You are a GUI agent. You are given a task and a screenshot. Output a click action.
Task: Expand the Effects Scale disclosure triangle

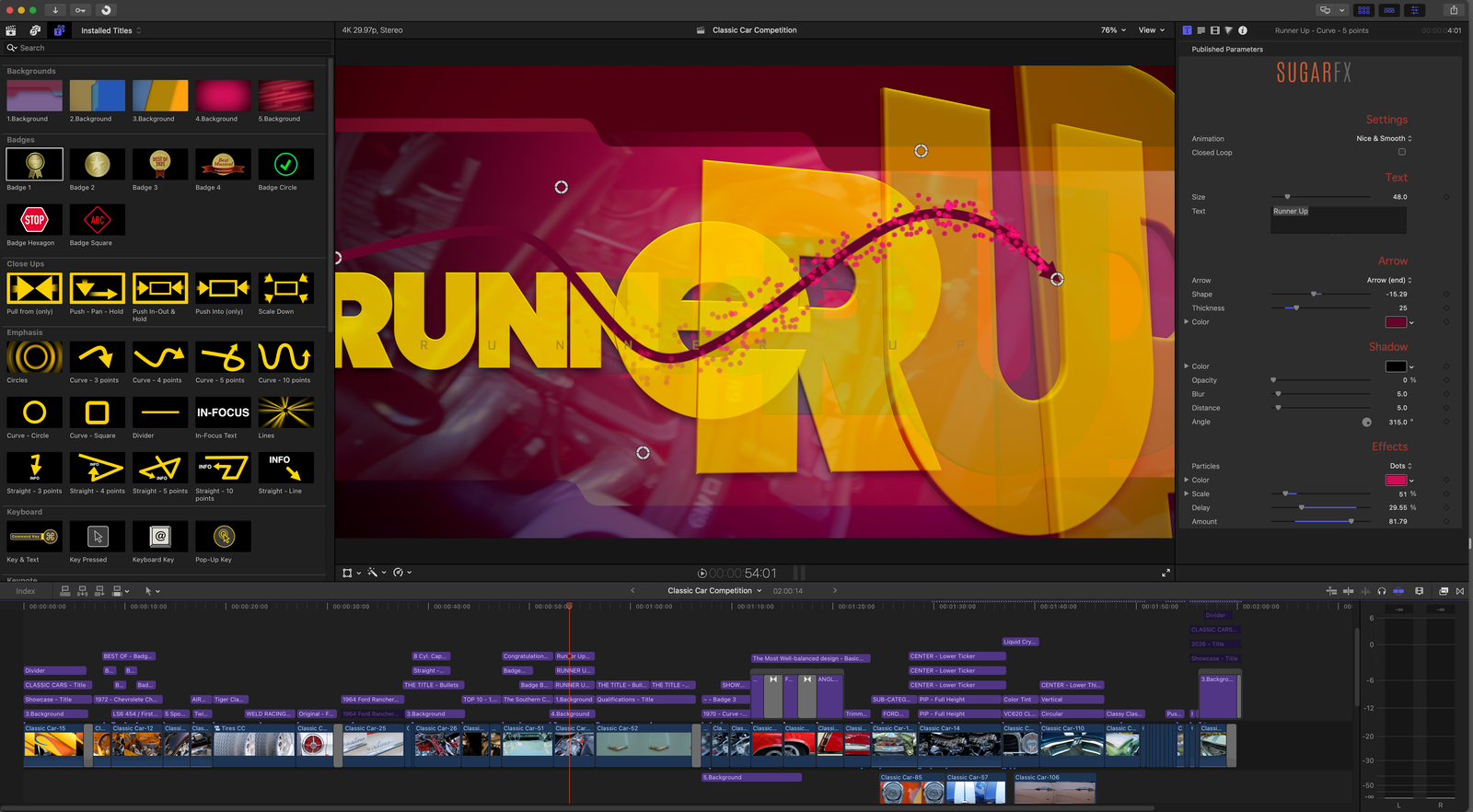(1186, 493)
